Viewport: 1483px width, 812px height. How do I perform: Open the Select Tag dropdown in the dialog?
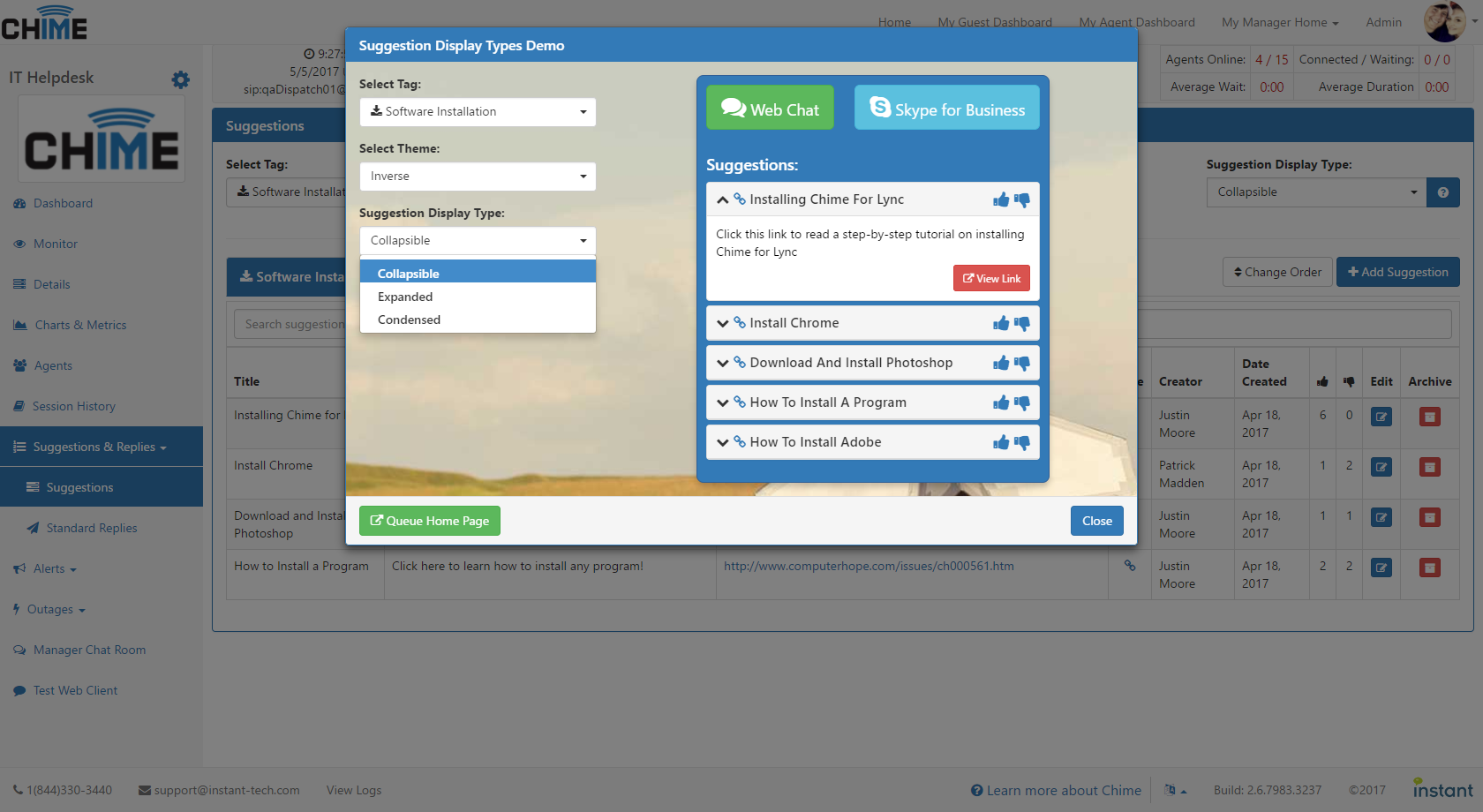pos(478,112)
